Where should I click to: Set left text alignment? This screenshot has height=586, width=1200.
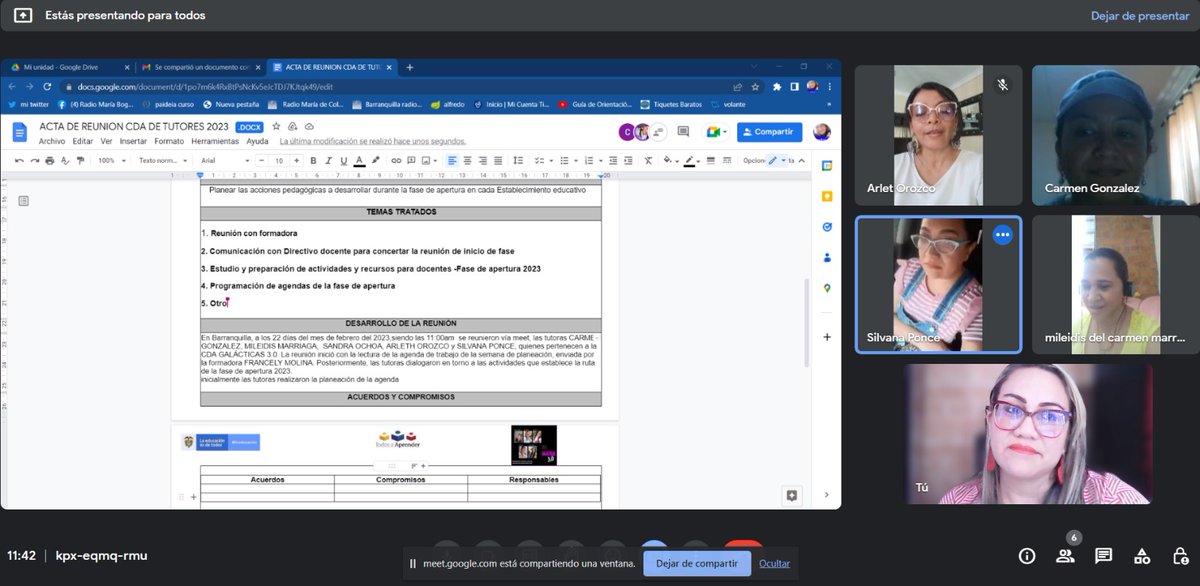tap(452, 160)
